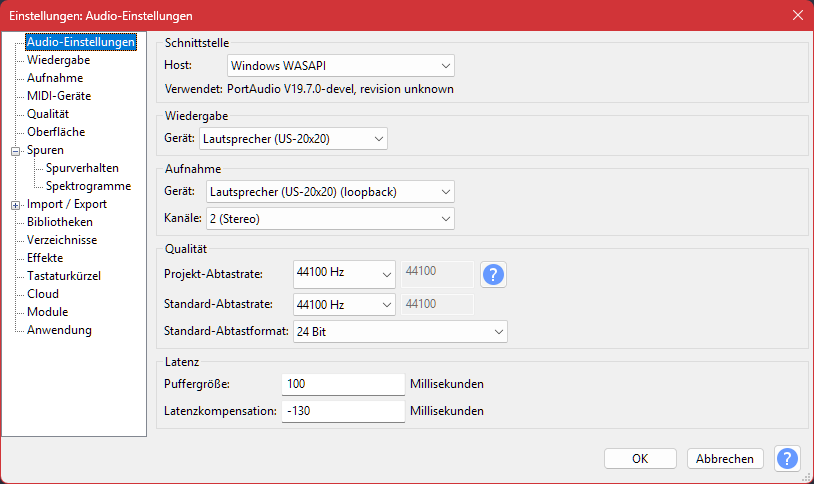Select Effekte in the category list
Image resolution: width=814 pixels, height=484 pixels.
(x=45, y=258)
